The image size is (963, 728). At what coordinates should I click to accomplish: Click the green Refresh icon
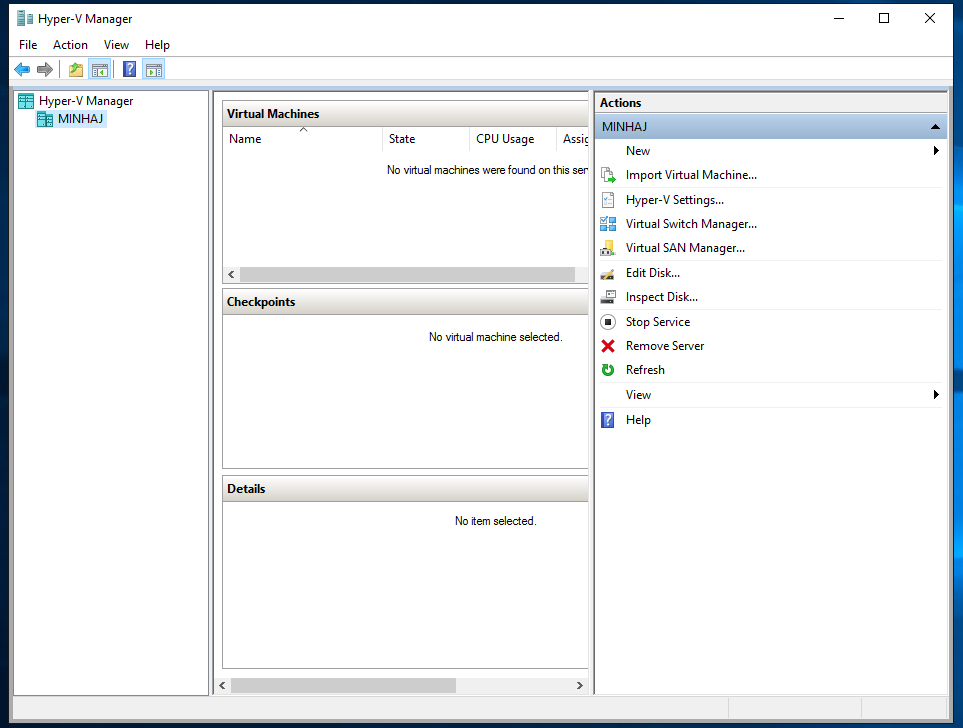[x=608, y=370]
